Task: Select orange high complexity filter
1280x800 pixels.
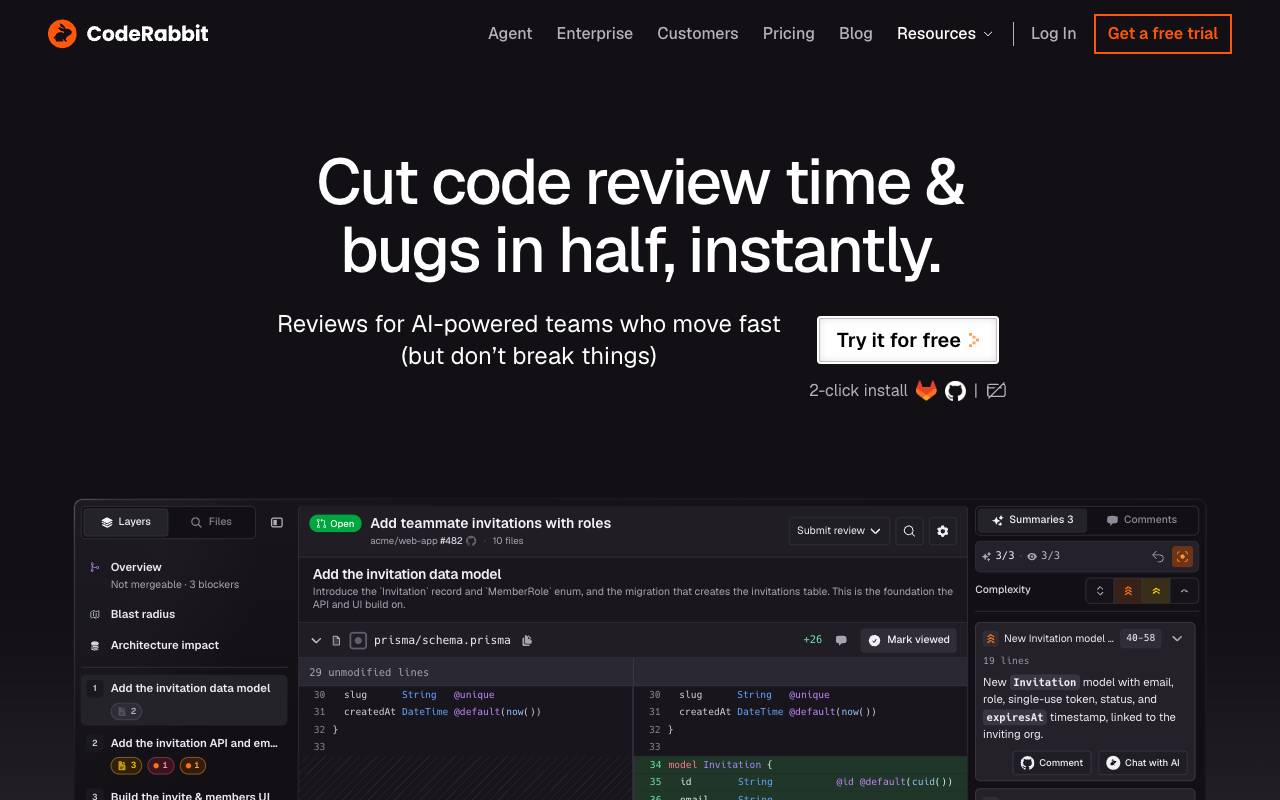Action: pos(1128,591)
